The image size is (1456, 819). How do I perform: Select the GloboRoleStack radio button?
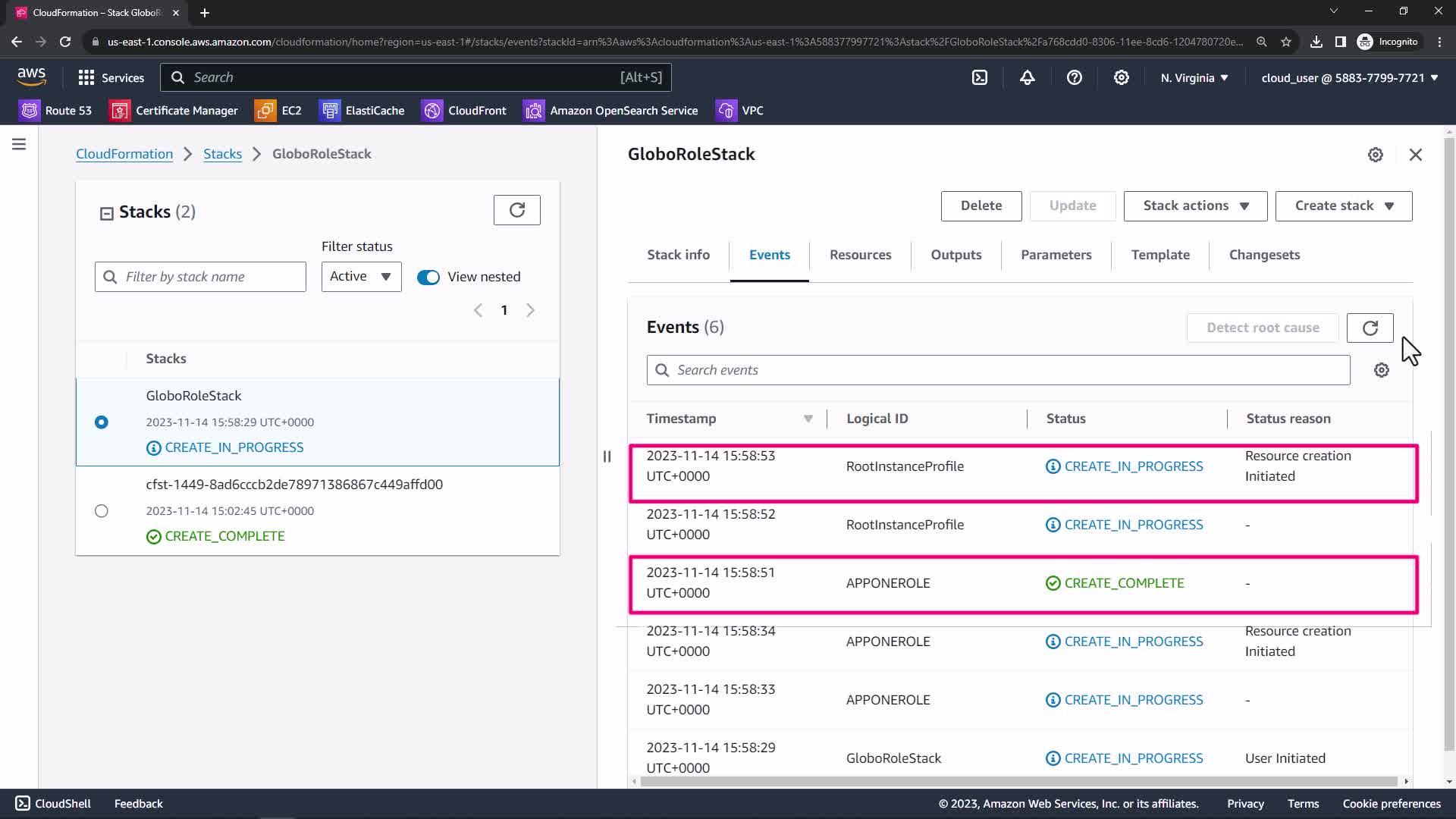[x=102, y=422]
